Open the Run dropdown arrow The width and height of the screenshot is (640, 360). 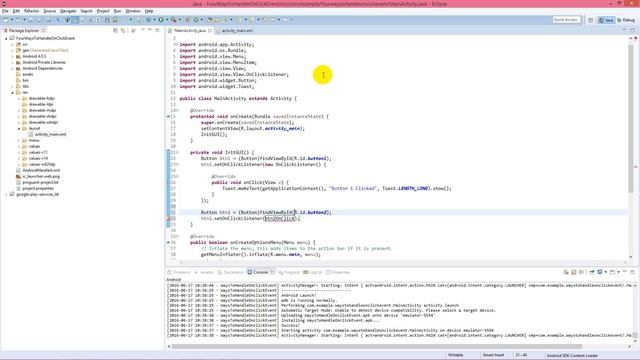[x=167, y=20]
